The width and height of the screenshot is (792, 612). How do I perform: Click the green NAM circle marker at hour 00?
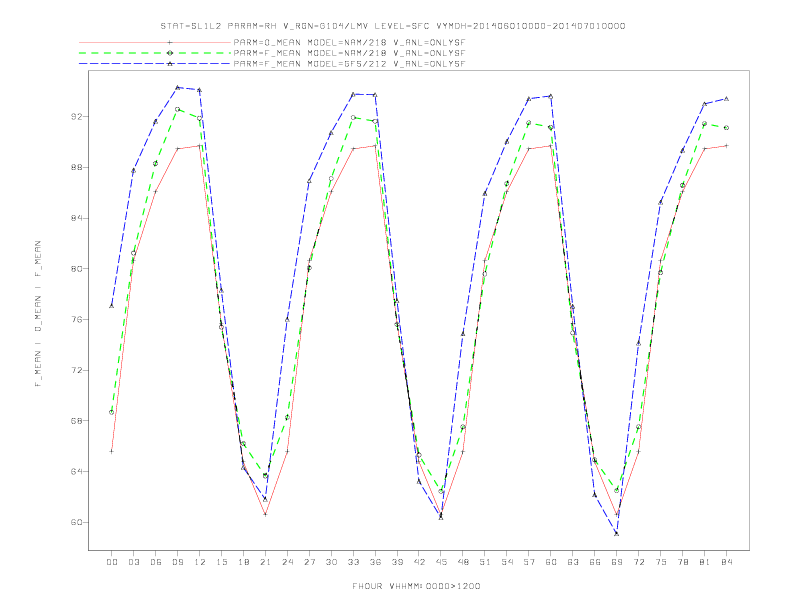point(112,412)
